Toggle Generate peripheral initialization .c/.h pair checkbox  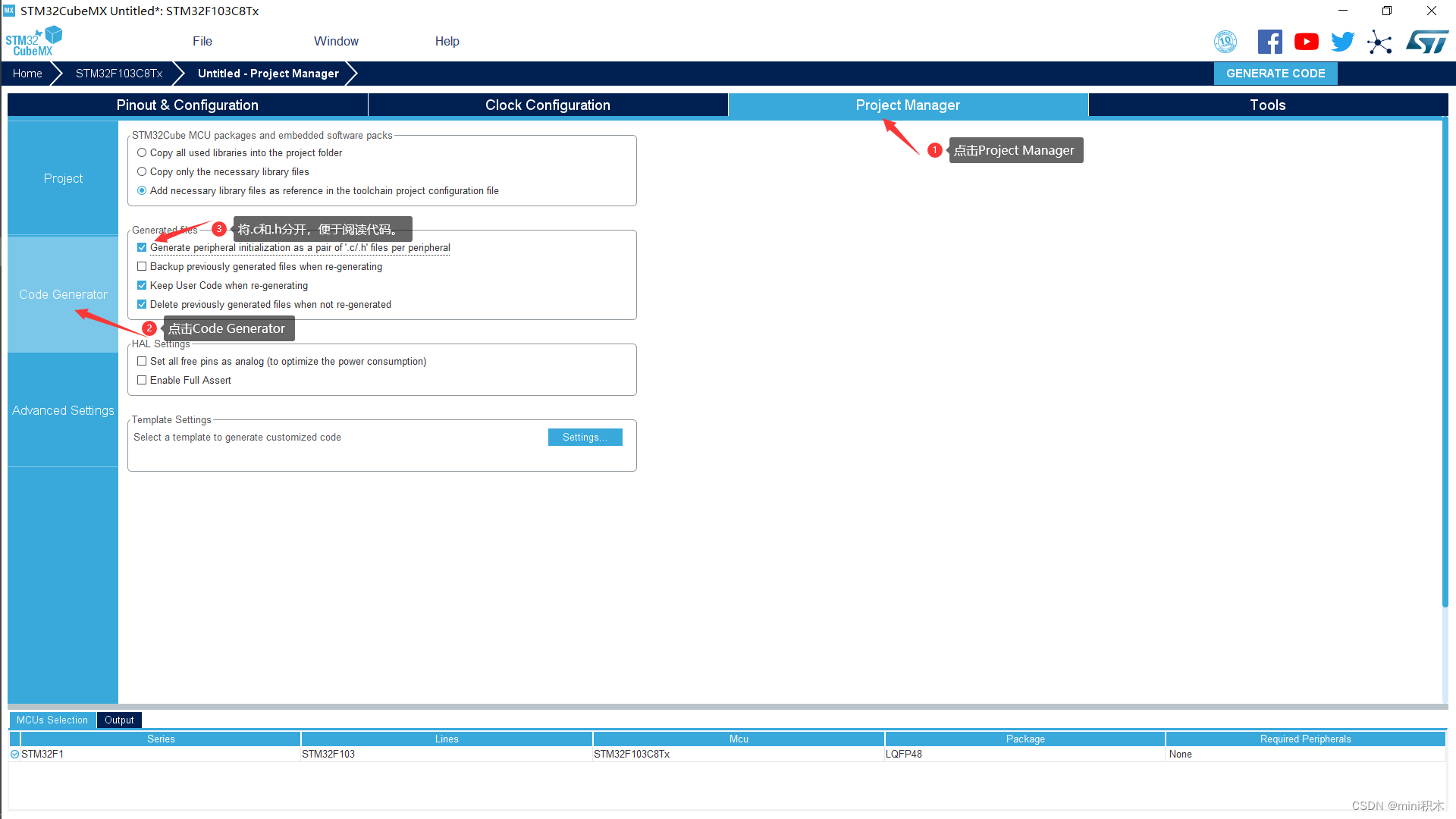click(142, 248)
